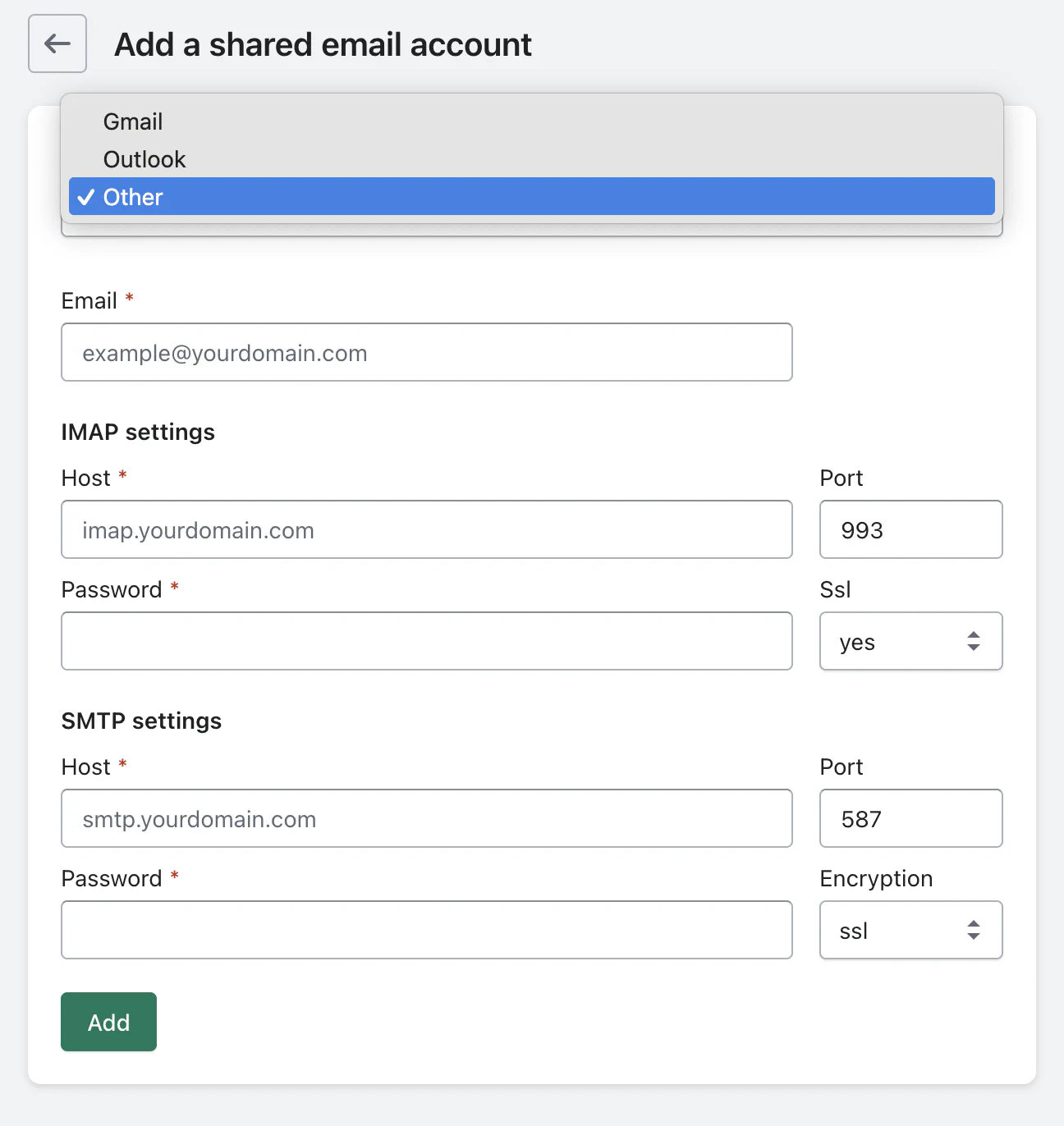Edit the SMTP Port 587 field
The image size is (1064, 1126).
point(911,818)
